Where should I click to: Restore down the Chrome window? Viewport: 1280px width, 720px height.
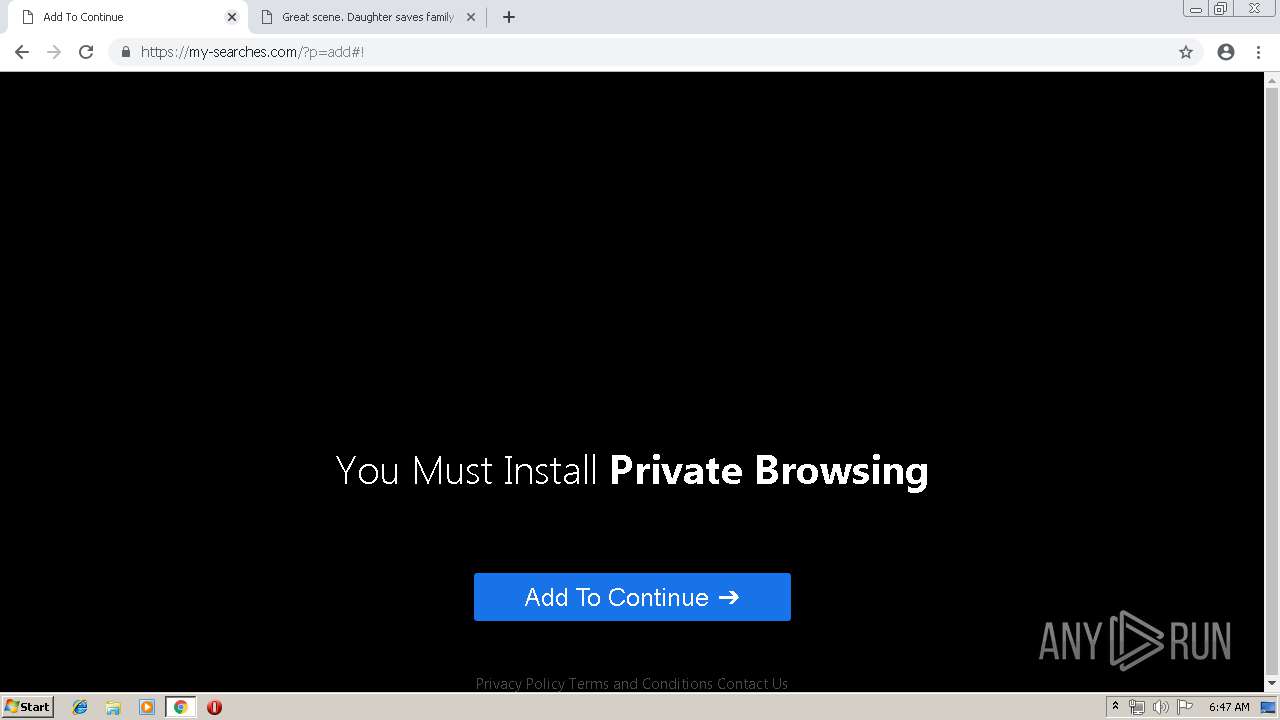coord(1221,9)
